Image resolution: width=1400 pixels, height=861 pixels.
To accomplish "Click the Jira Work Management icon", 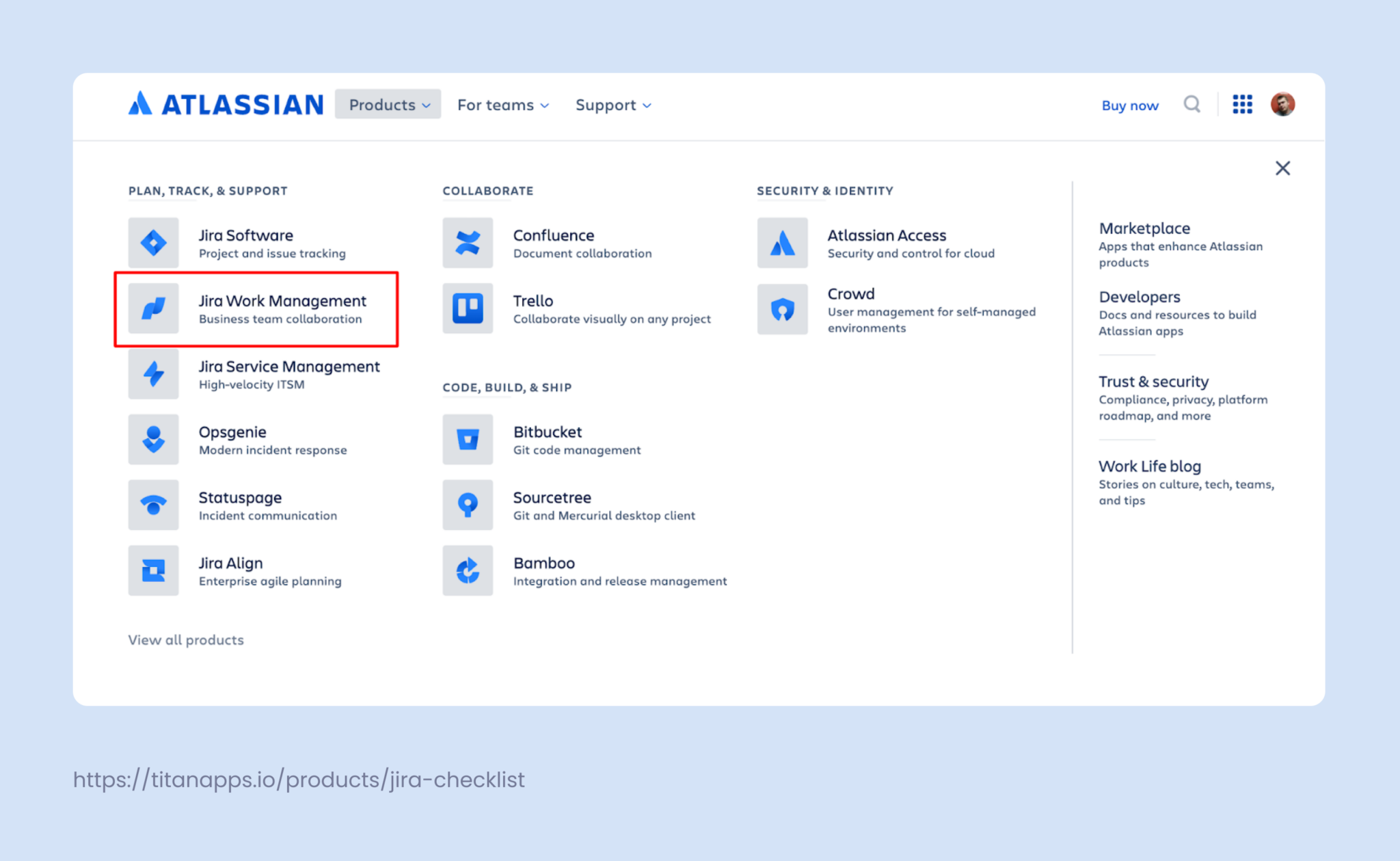I will pos(154,308).
